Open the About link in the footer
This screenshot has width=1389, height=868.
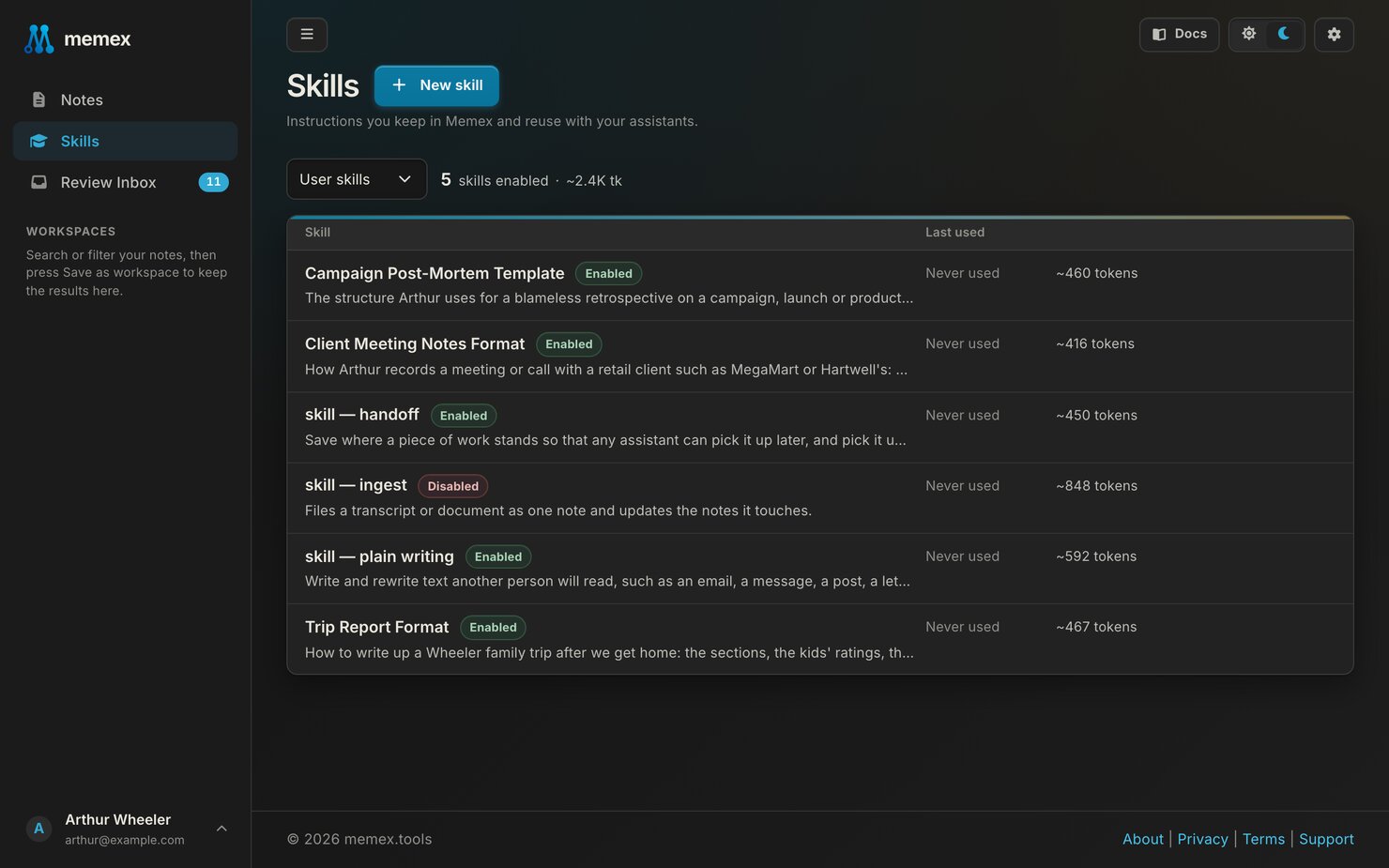(x=1143, y=839)
